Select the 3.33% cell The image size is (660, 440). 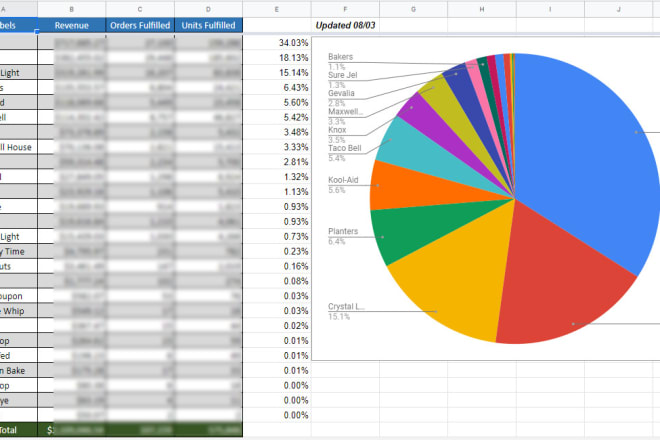(277, 147)
